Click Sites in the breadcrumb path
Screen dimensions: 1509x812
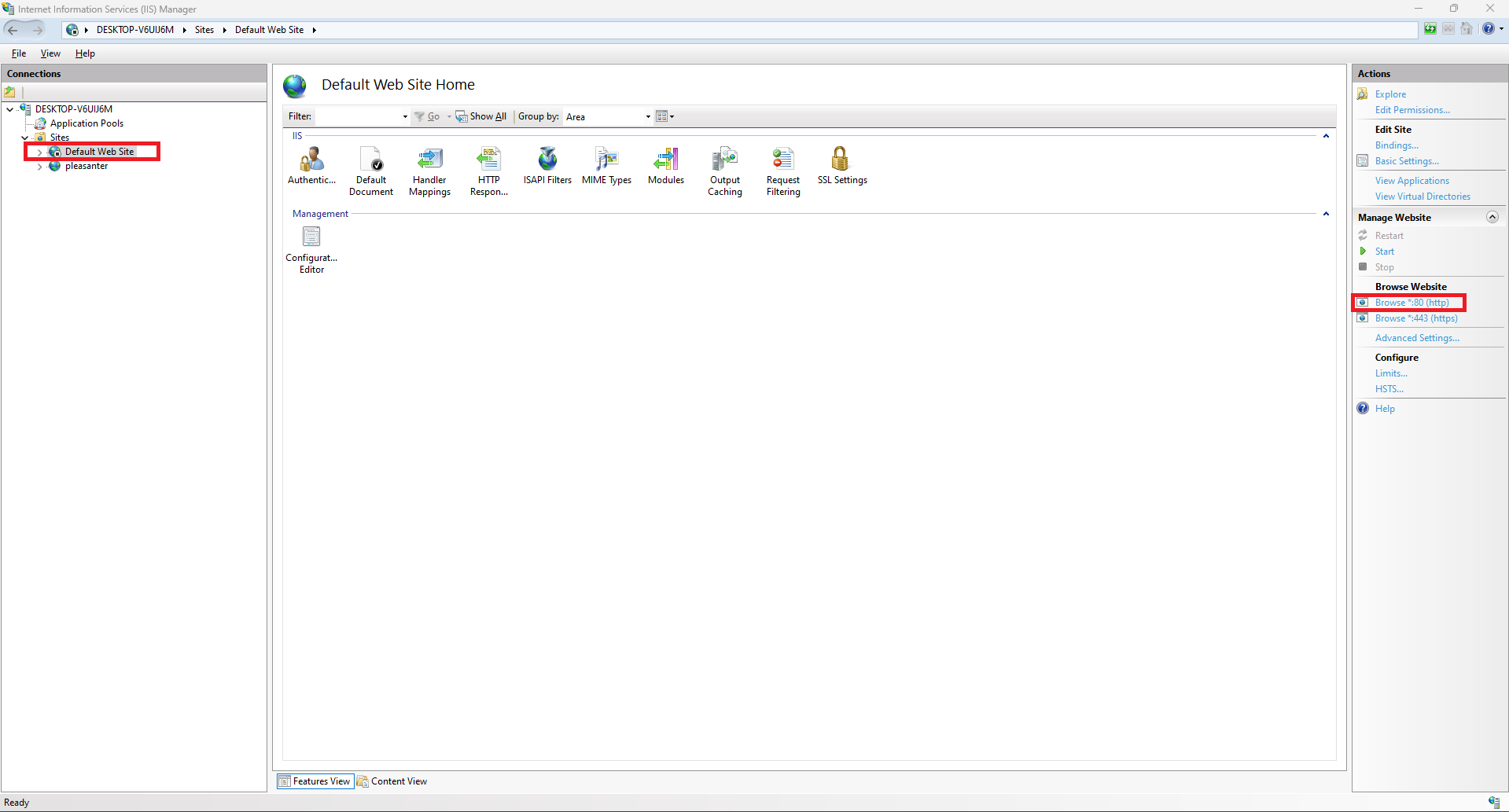pyautogui.click(x=204, y=30)
